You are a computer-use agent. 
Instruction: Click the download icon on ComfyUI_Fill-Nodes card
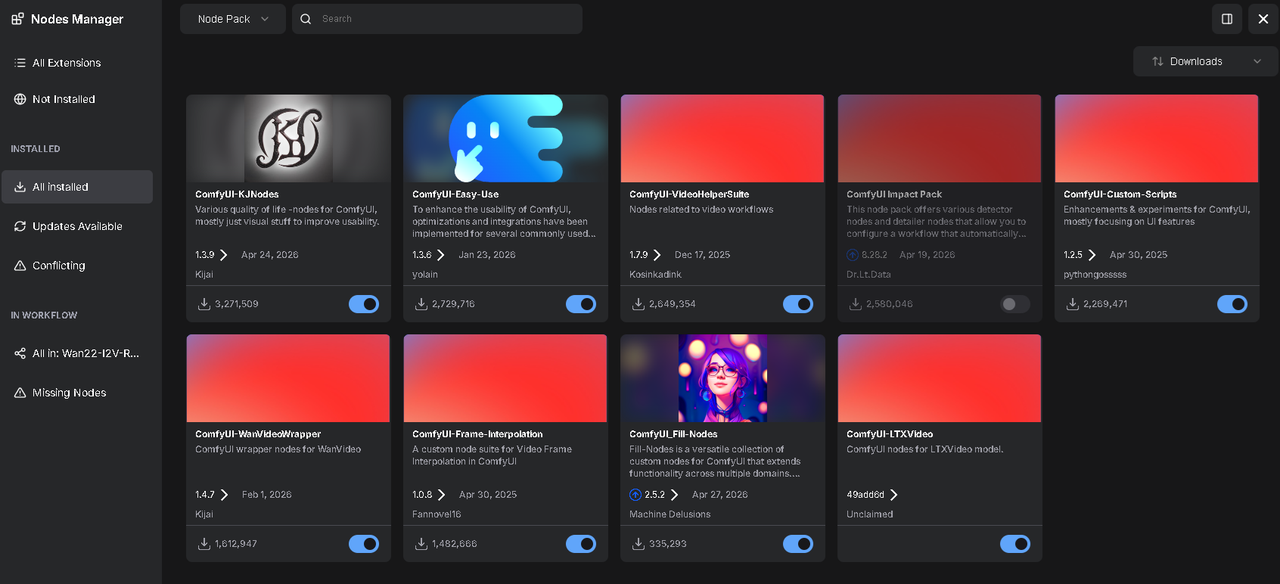pyautogui.click(x=638, y=544)
